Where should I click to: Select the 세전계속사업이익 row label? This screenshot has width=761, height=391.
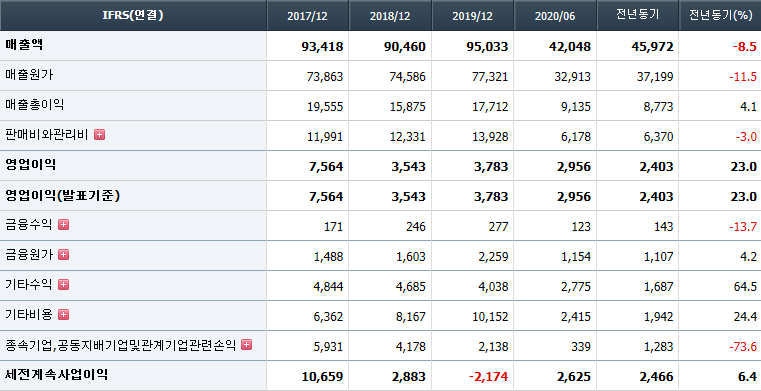tap(57, 375)
